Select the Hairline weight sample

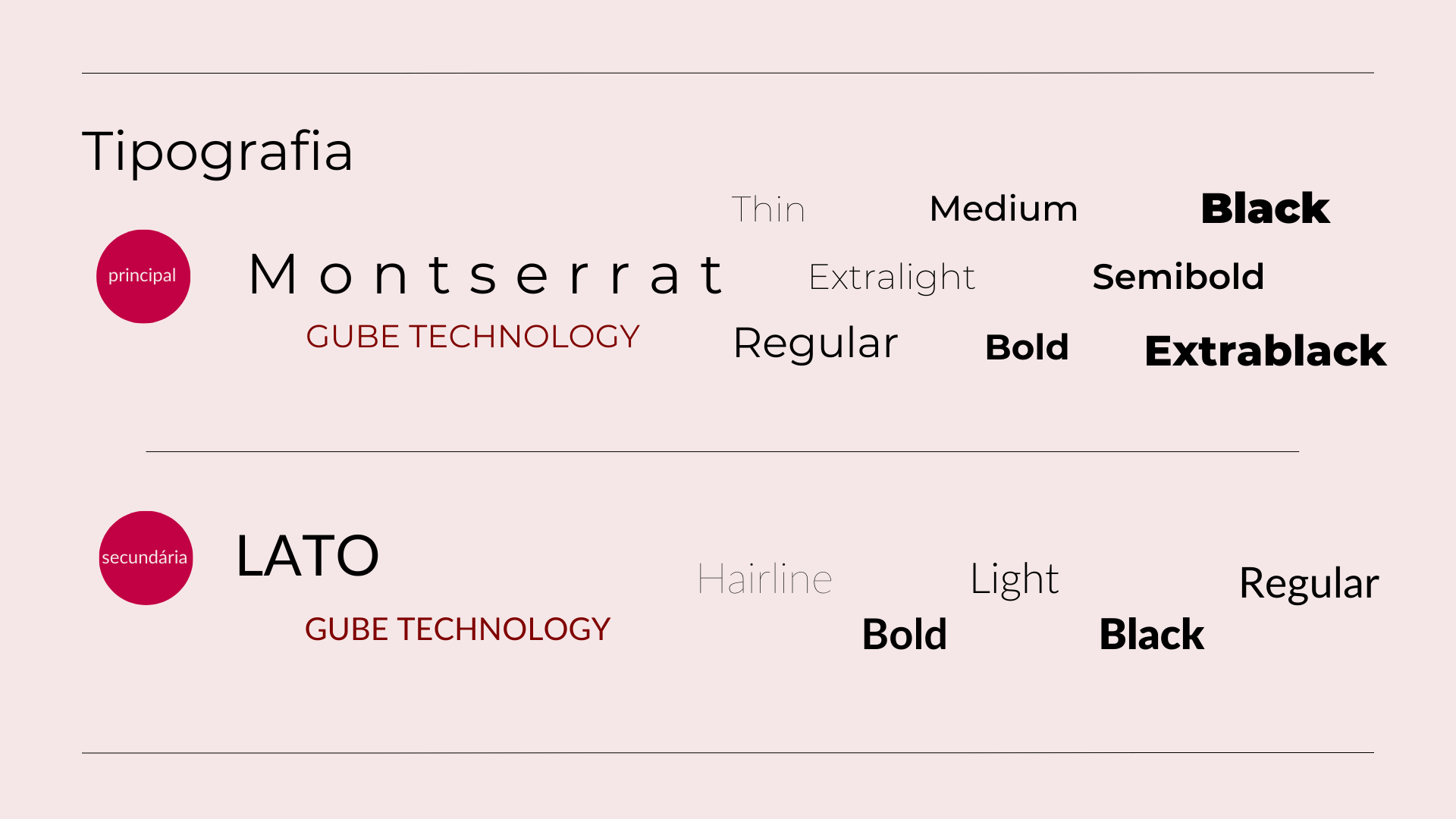point(764,579)
